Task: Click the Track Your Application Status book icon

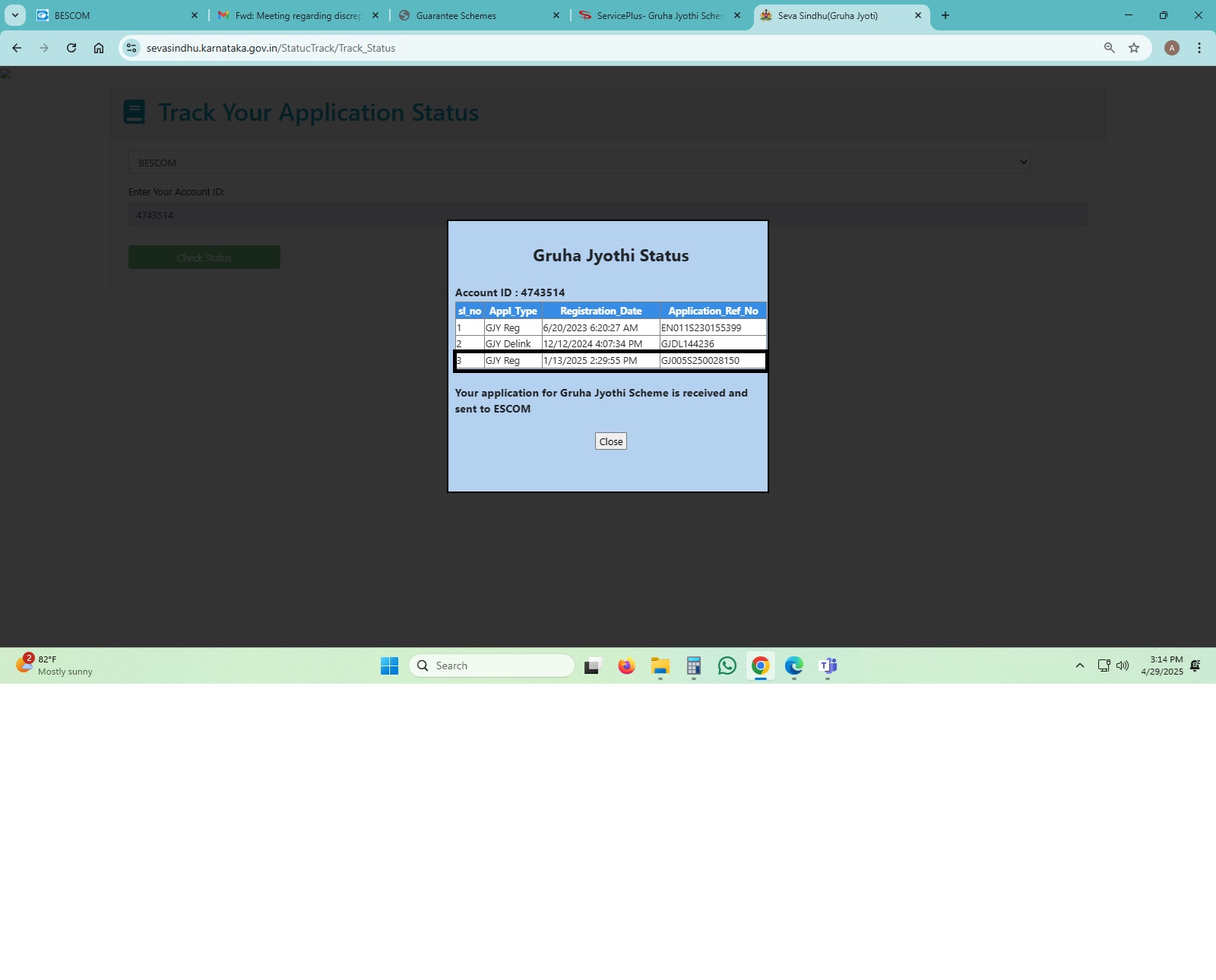Action: 134,112
